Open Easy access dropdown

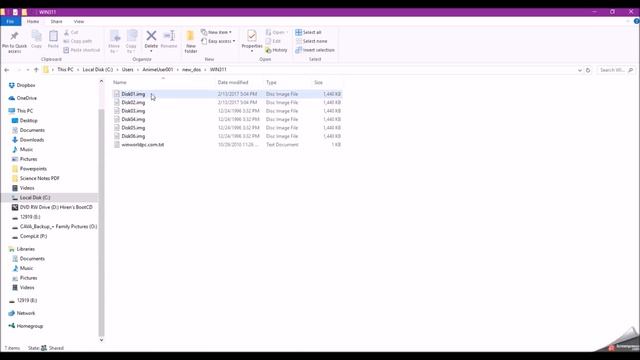point(218,41)
